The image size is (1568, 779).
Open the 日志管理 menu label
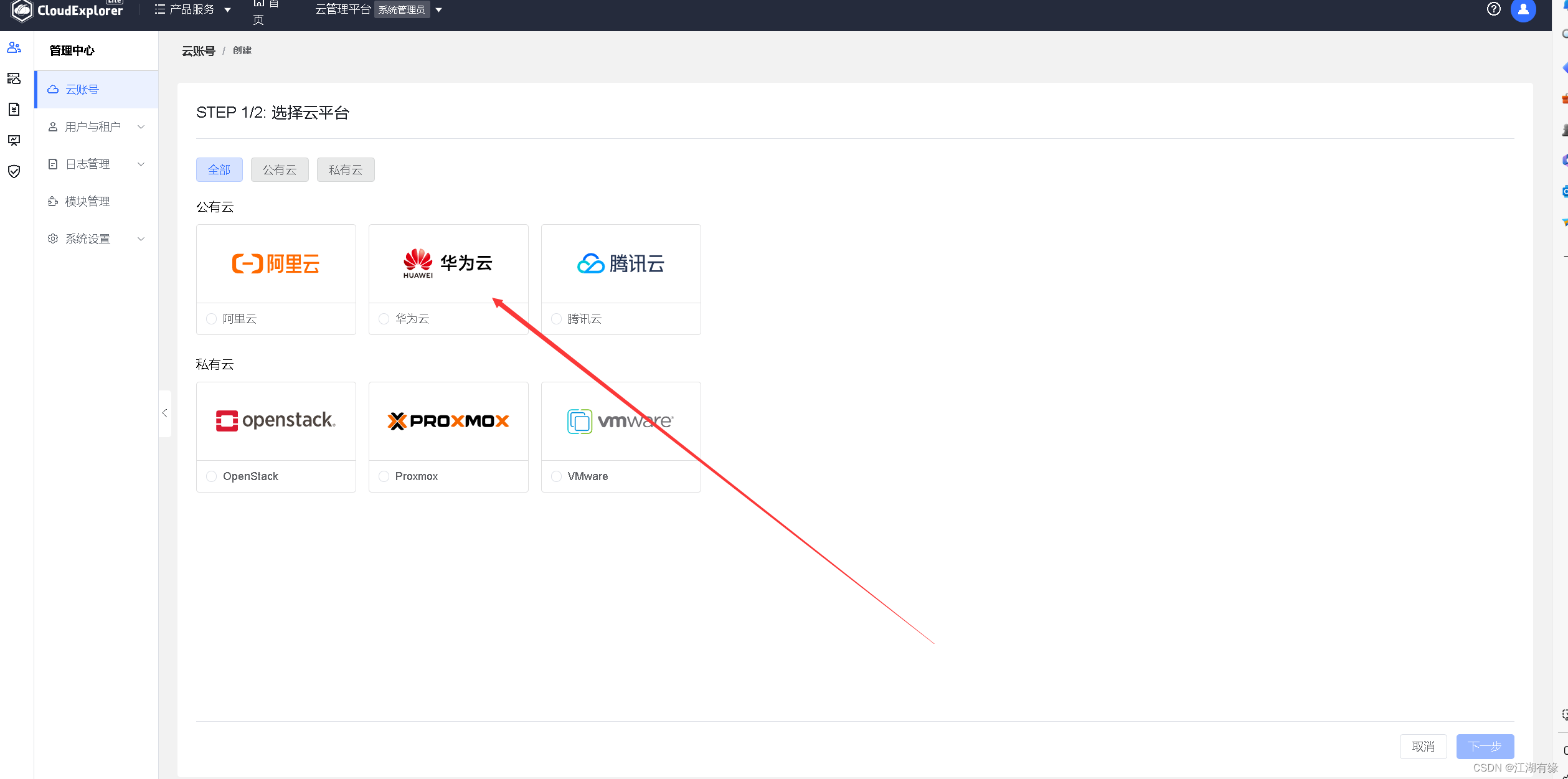tap(88, 164)
